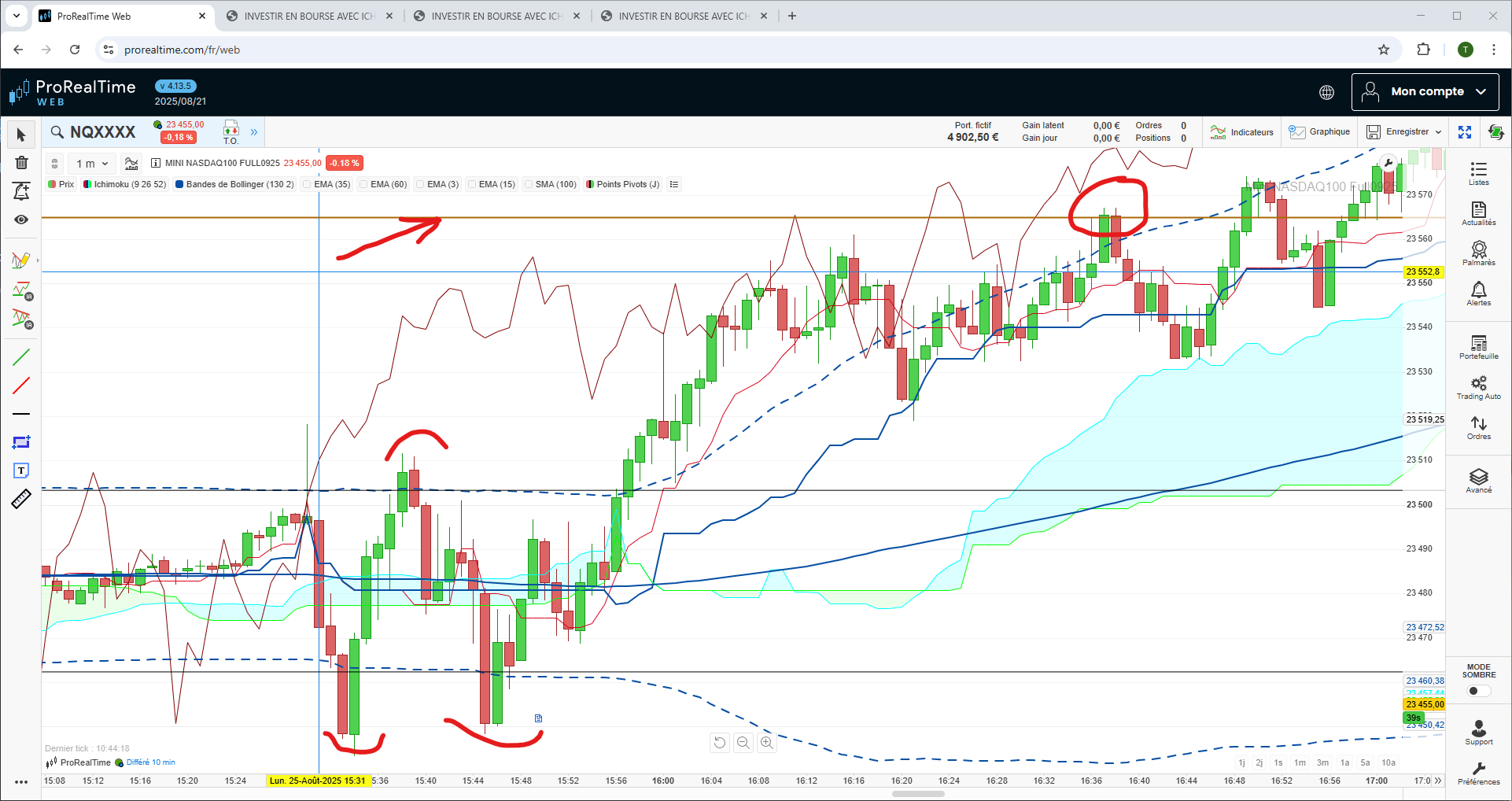Enable the EMA (35) checkbox
The image size is (1512, 801).
[308, 185]
